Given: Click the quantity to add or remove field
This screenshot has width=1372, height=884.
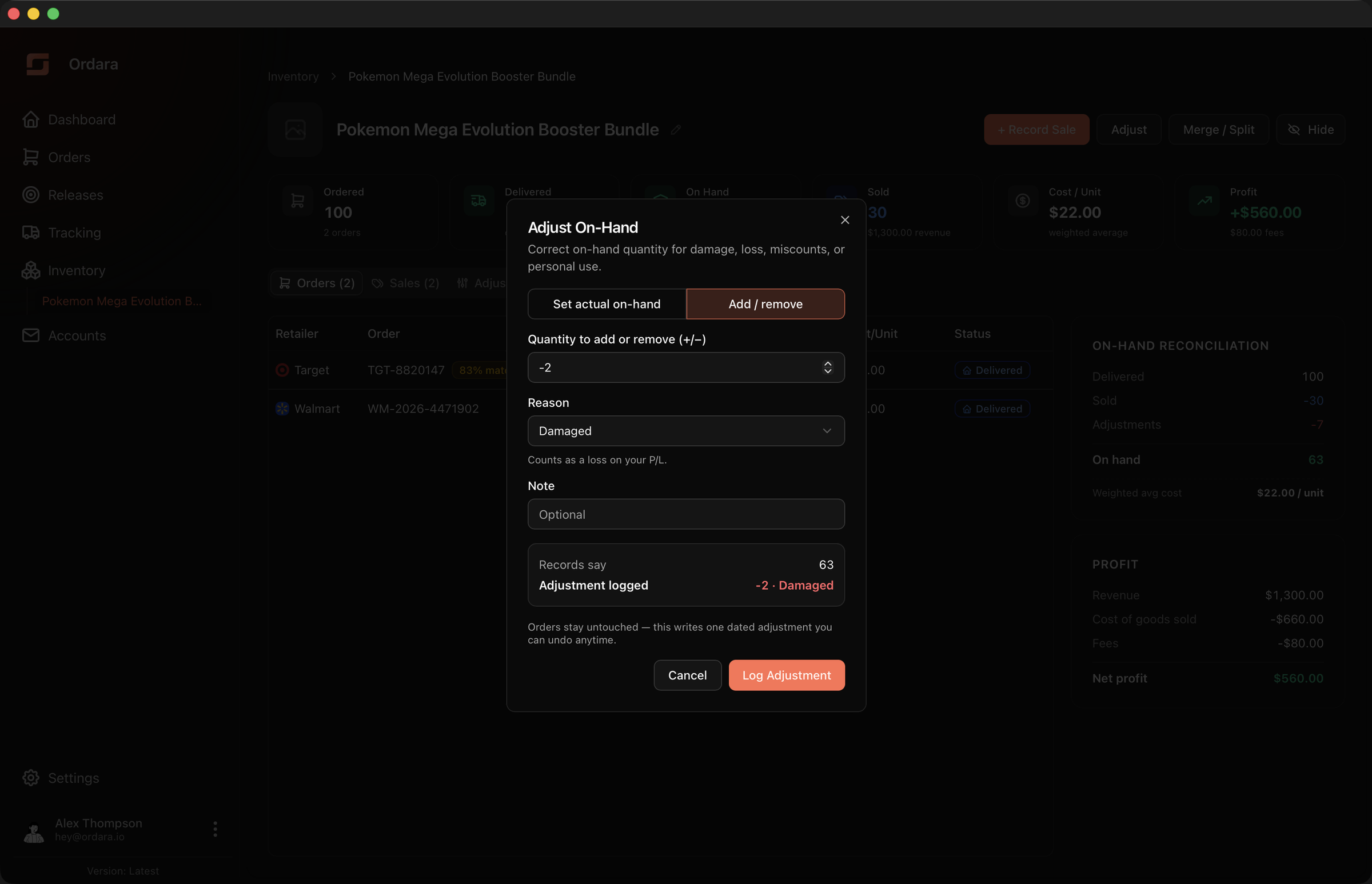Looking at the screenshot, I should tap(685, 367).
